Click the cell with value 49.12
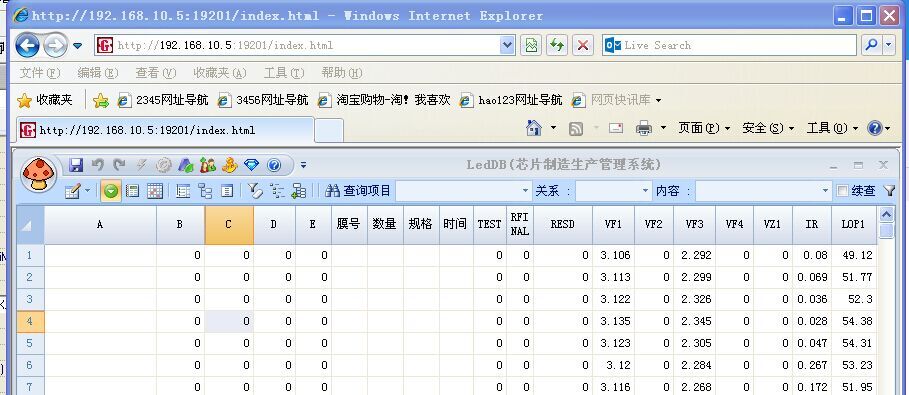This screenshot has height=395, width=909. [x=853, y=255]
